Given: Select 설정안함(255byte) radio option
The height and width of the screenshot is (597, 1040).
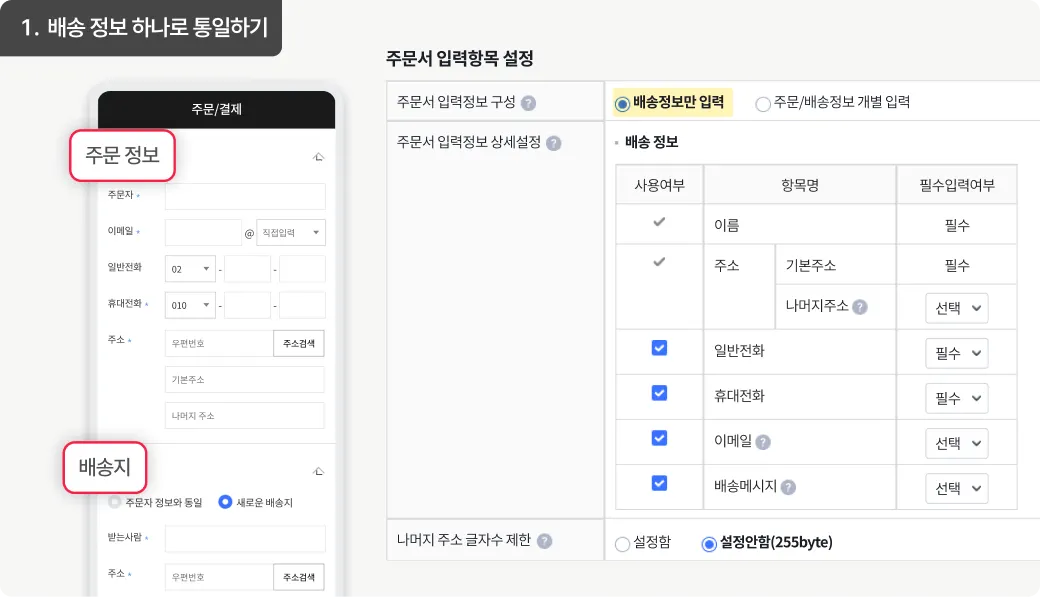Looking at the screenshot, I should [708, 544].
